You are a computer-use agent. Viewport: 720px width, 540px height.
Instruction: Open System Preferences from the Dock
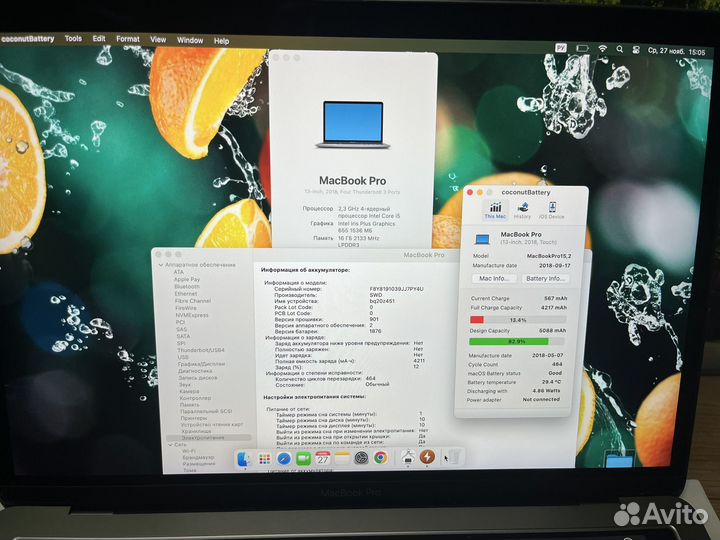click(x=361, y=458)
